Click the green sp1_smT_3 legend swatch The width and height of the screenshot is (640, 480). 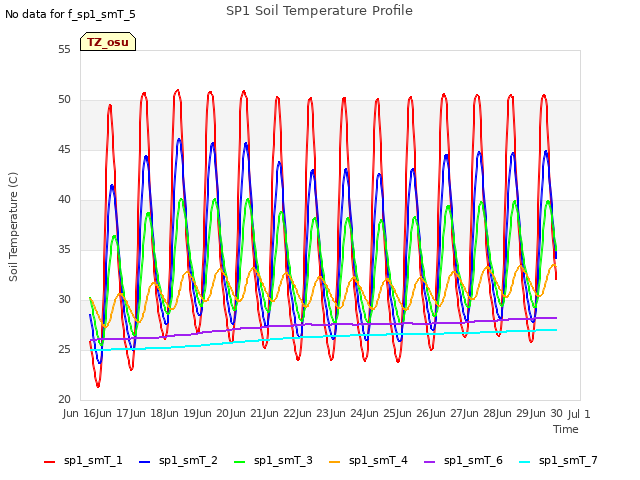240,462
